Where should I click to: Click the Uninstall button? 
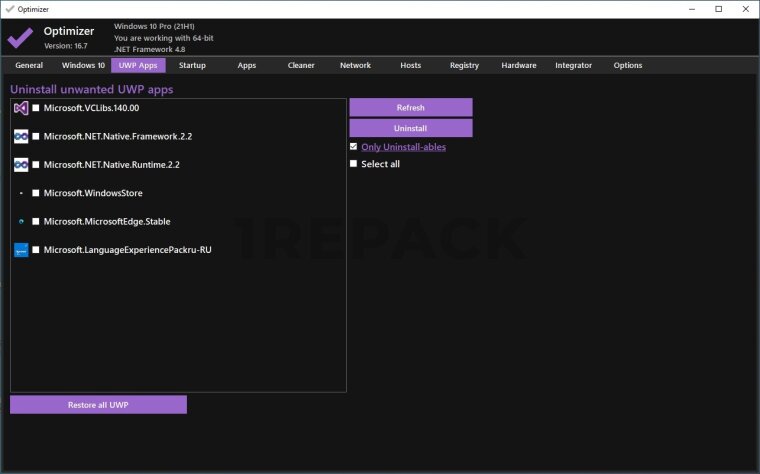[x=410, y=128]
